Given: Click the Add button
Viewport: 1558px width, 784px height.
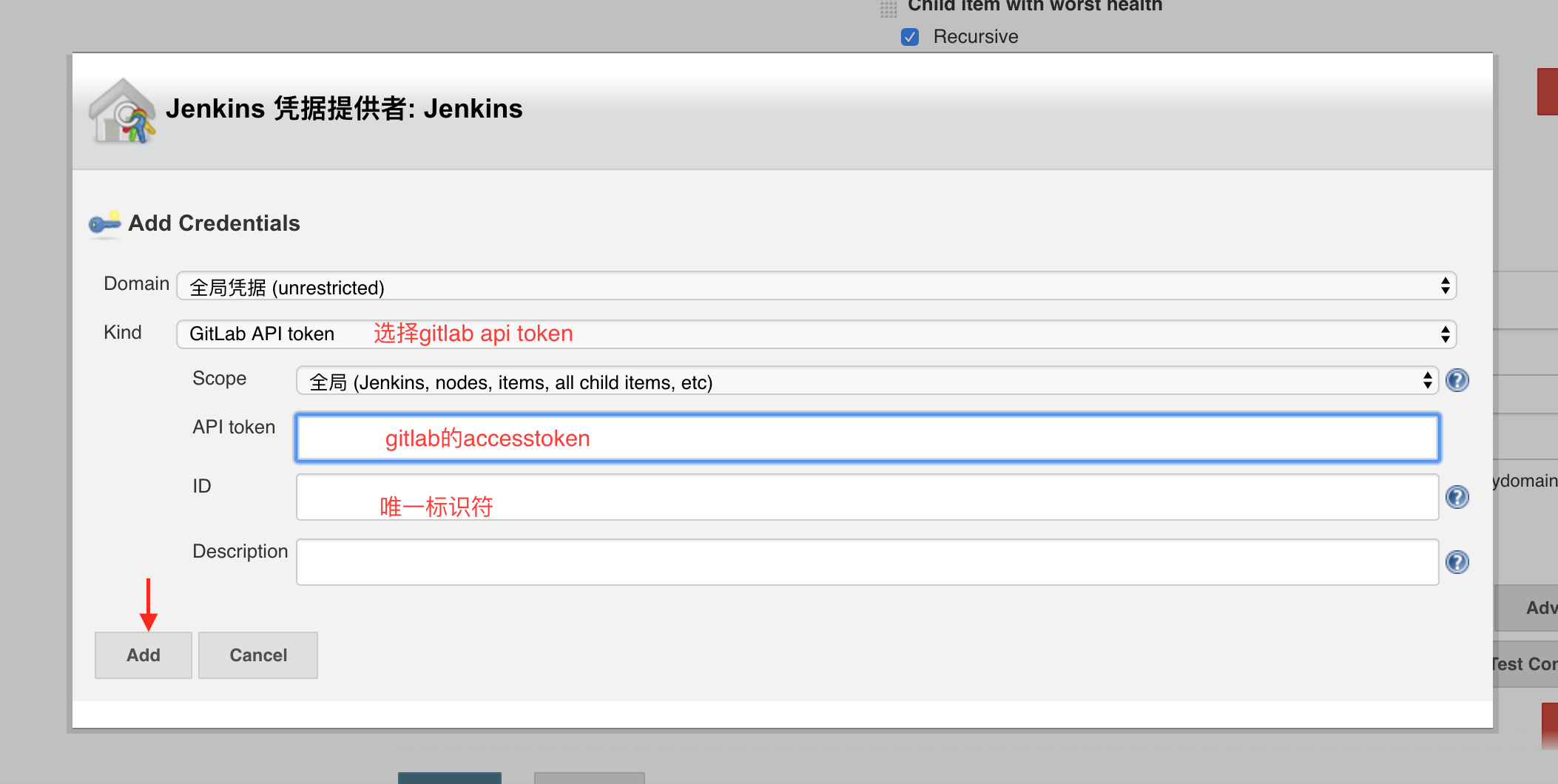Looking at the screenshot, I should [x=144, y=655].
